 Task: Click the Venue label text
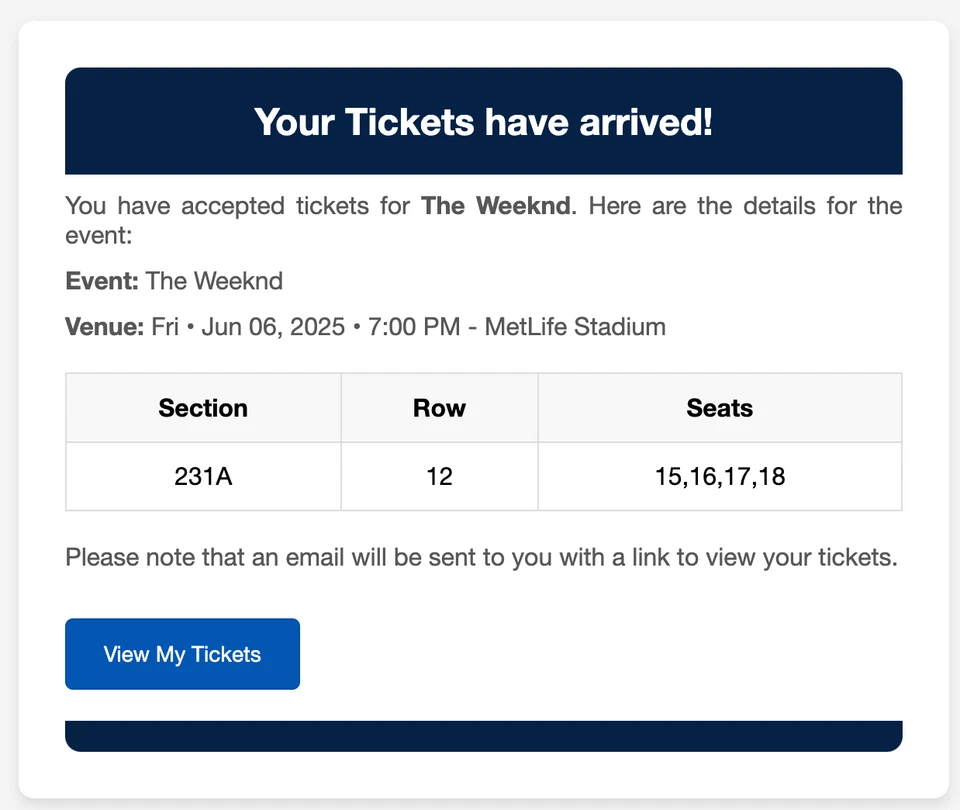[103, 326]
